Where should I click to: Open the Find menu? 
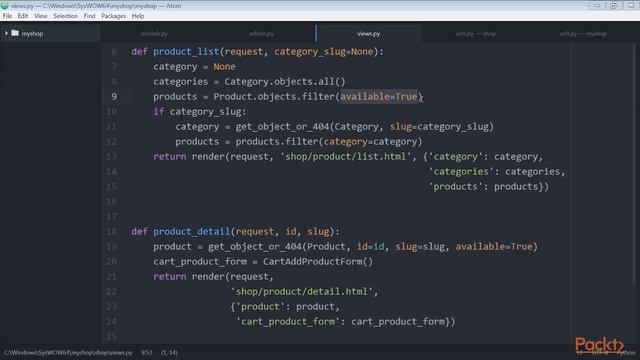pos(89,16)
